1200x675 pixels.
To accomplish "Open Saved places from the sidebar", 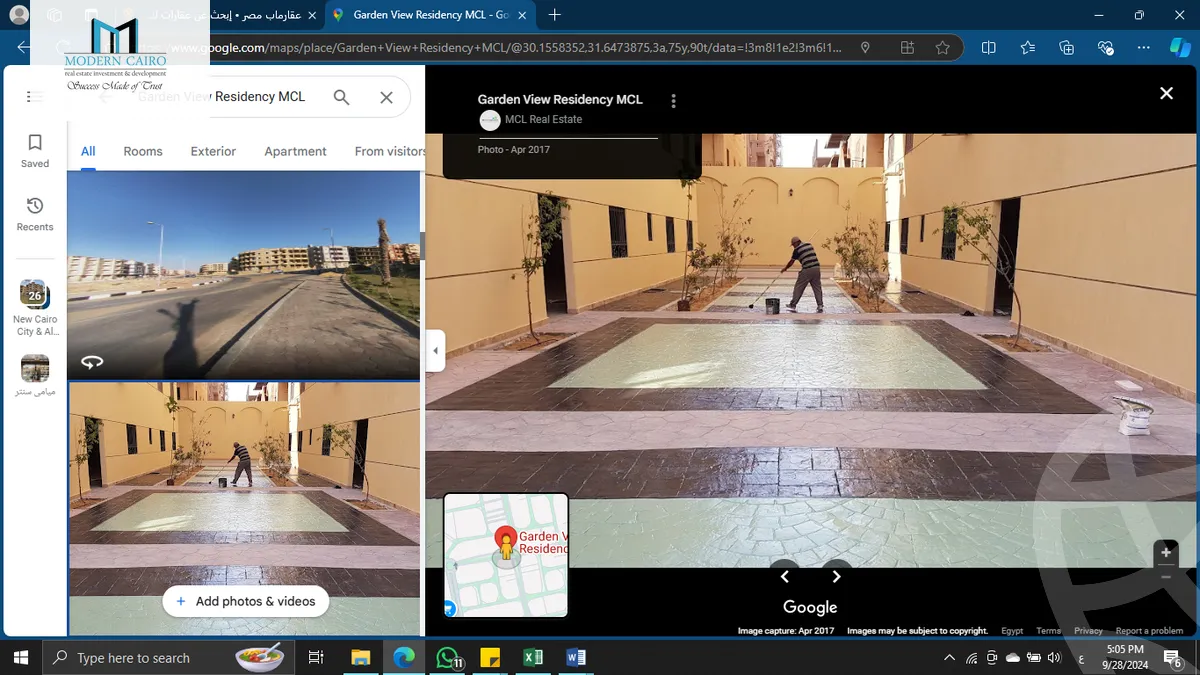I will [35, 151].
